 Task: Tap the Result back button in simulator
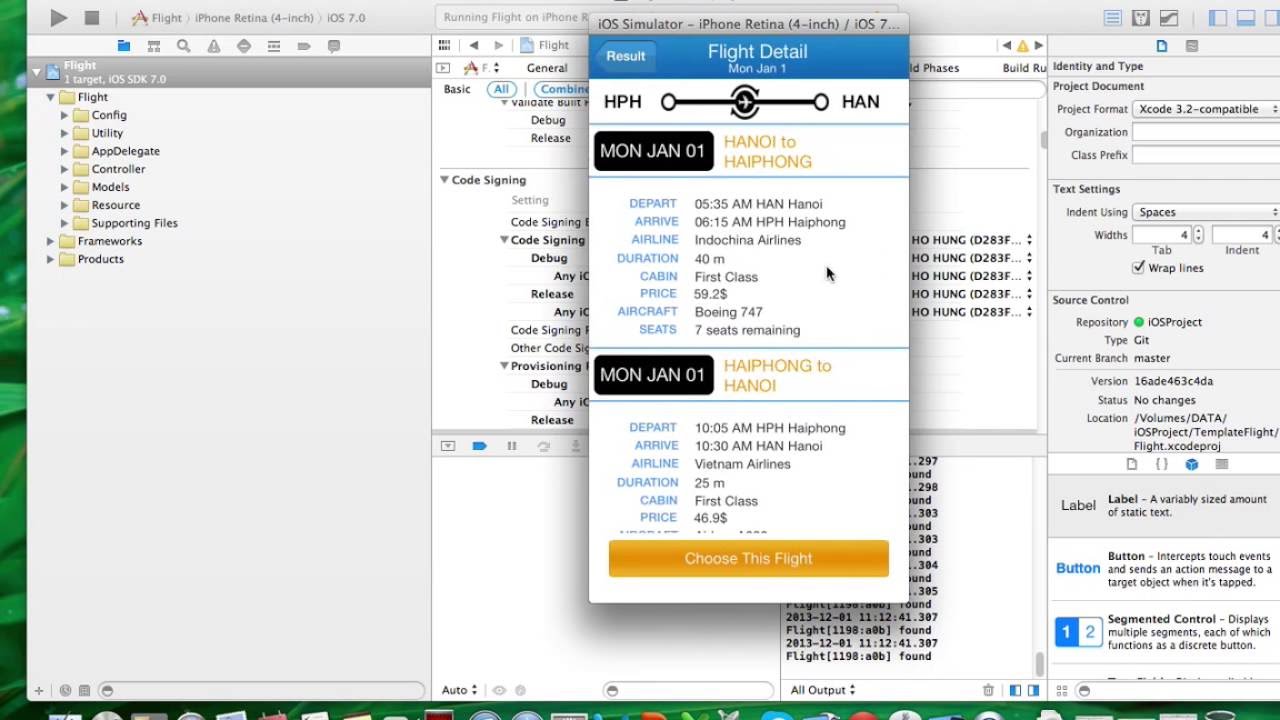point(625,56)
